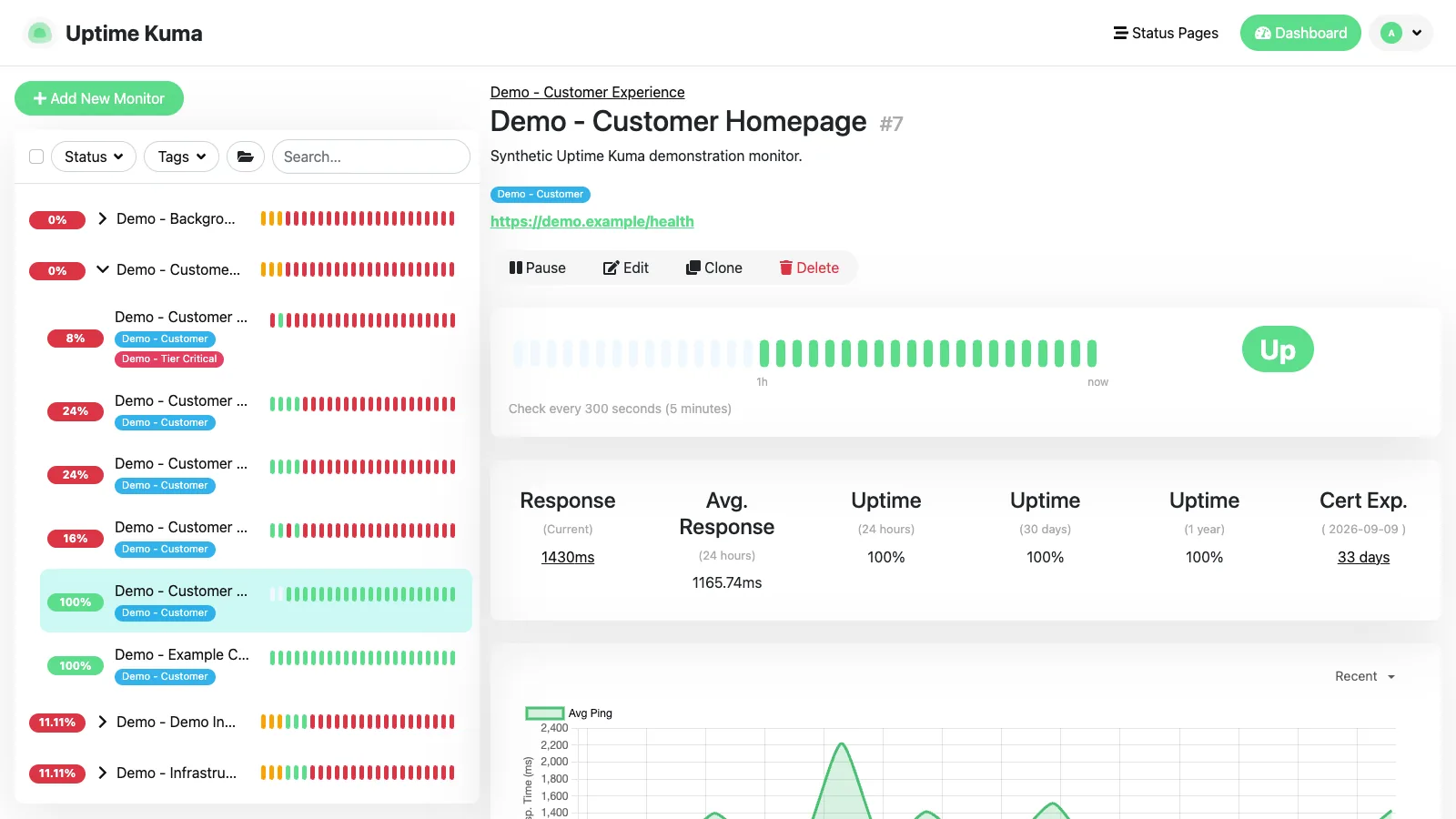Go to the Dashboard

pyautogui.click(x=1300, y=33)
